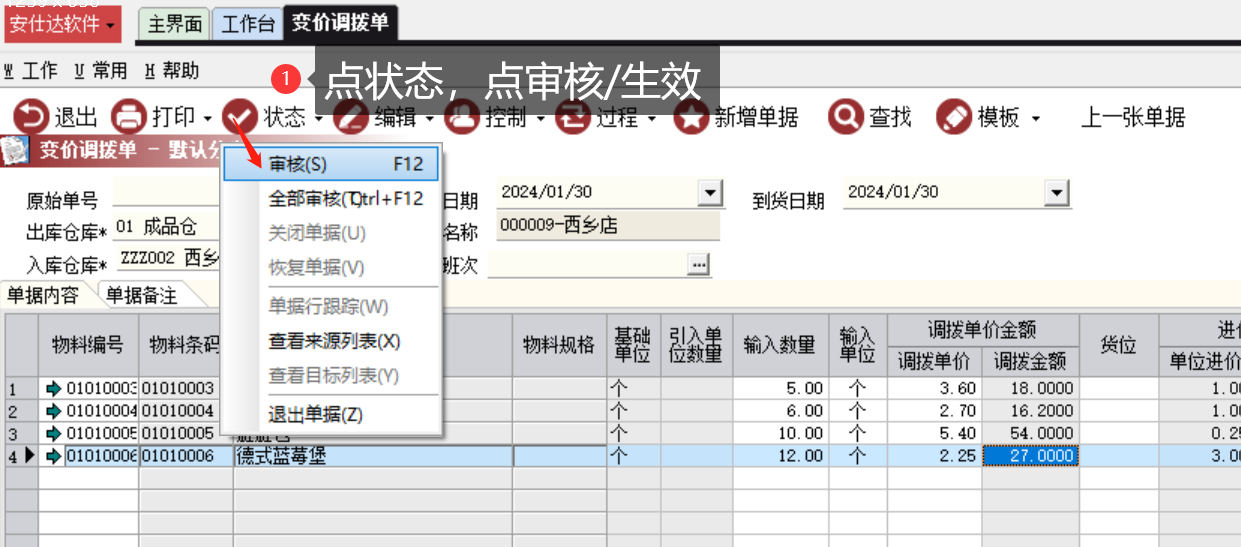Select the 变价调拨单 tab
1241x547 pixels.
[x=340, y=22]
